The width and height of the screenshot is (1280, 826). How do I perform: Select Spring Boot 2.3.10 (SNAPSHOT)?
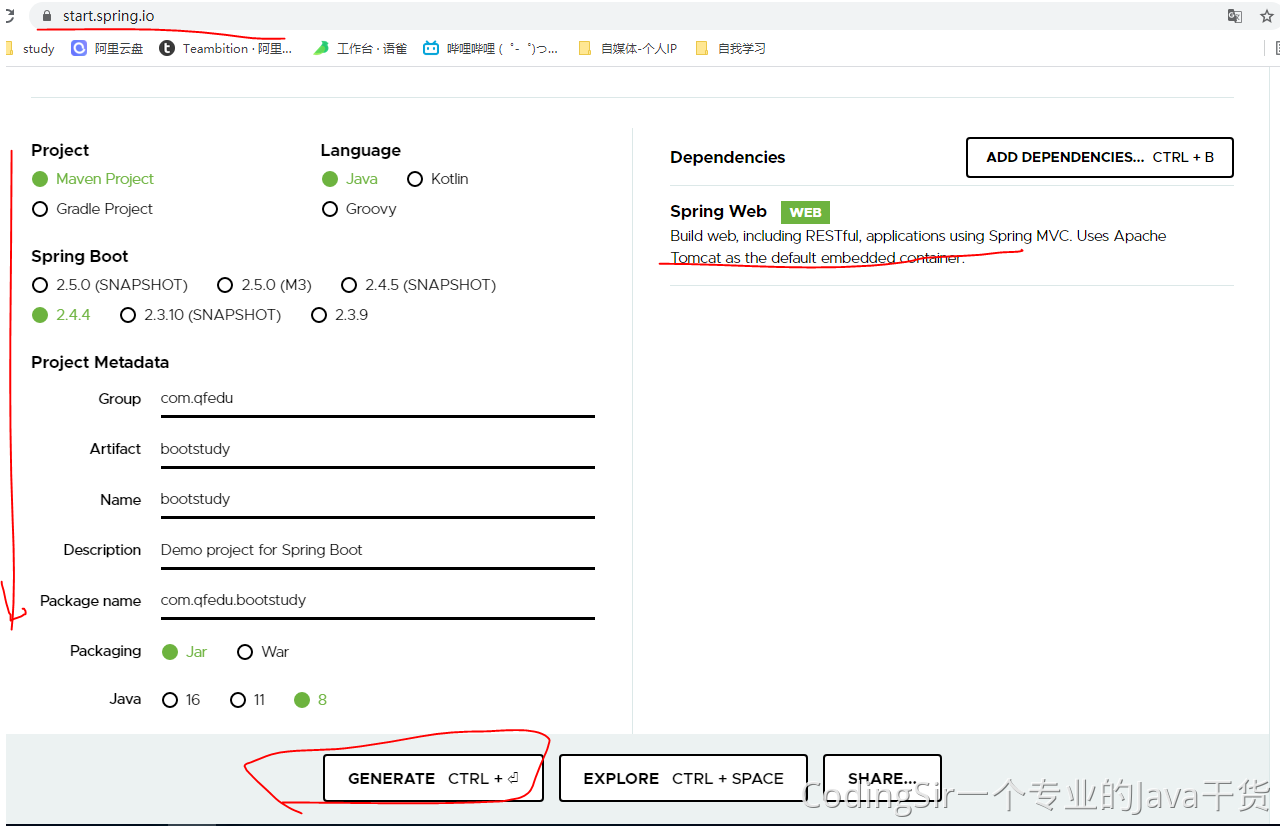click(x=201, y=315)
